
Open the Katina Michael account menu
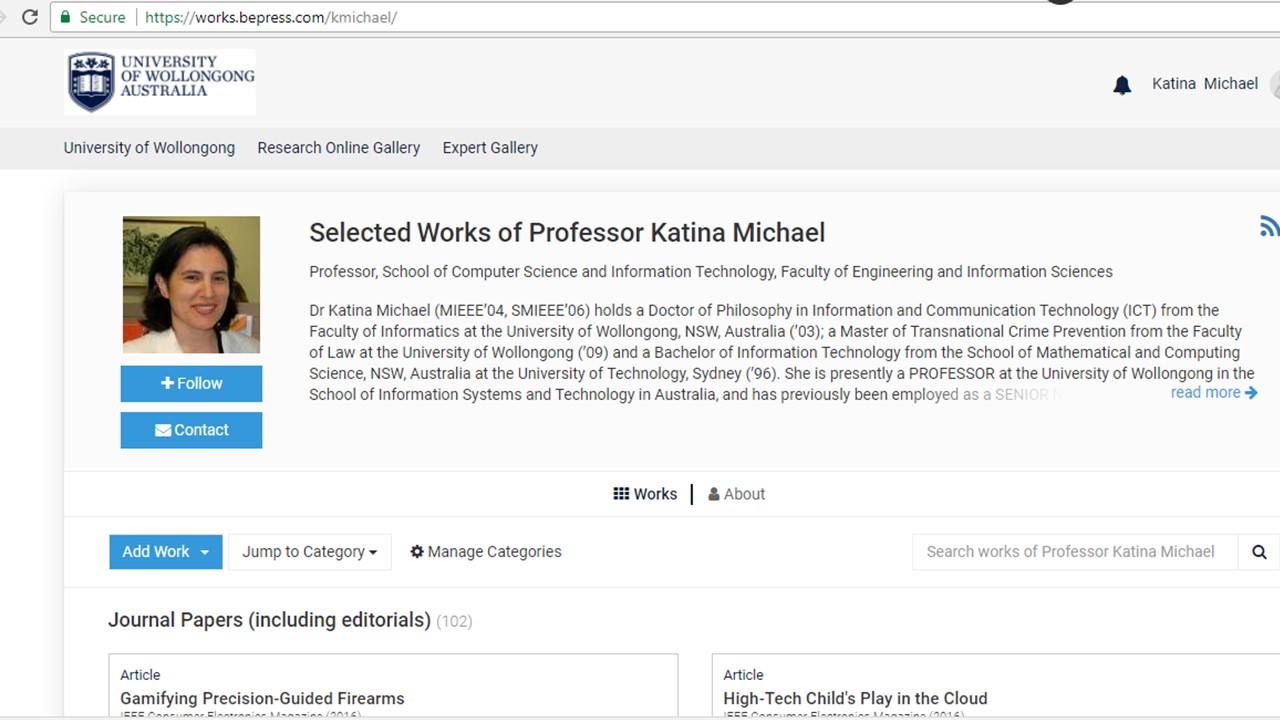[x=1204, y=84]
